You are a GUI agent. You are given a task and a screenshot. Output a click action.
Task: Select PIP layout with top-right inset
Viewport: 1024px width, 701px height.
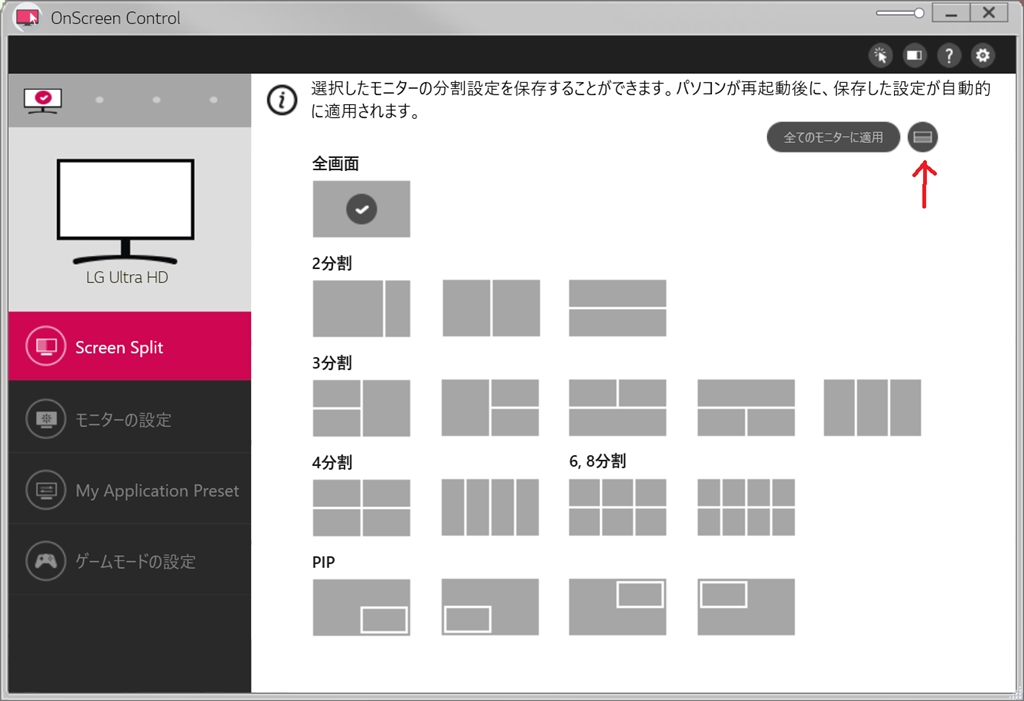[617, 607]
